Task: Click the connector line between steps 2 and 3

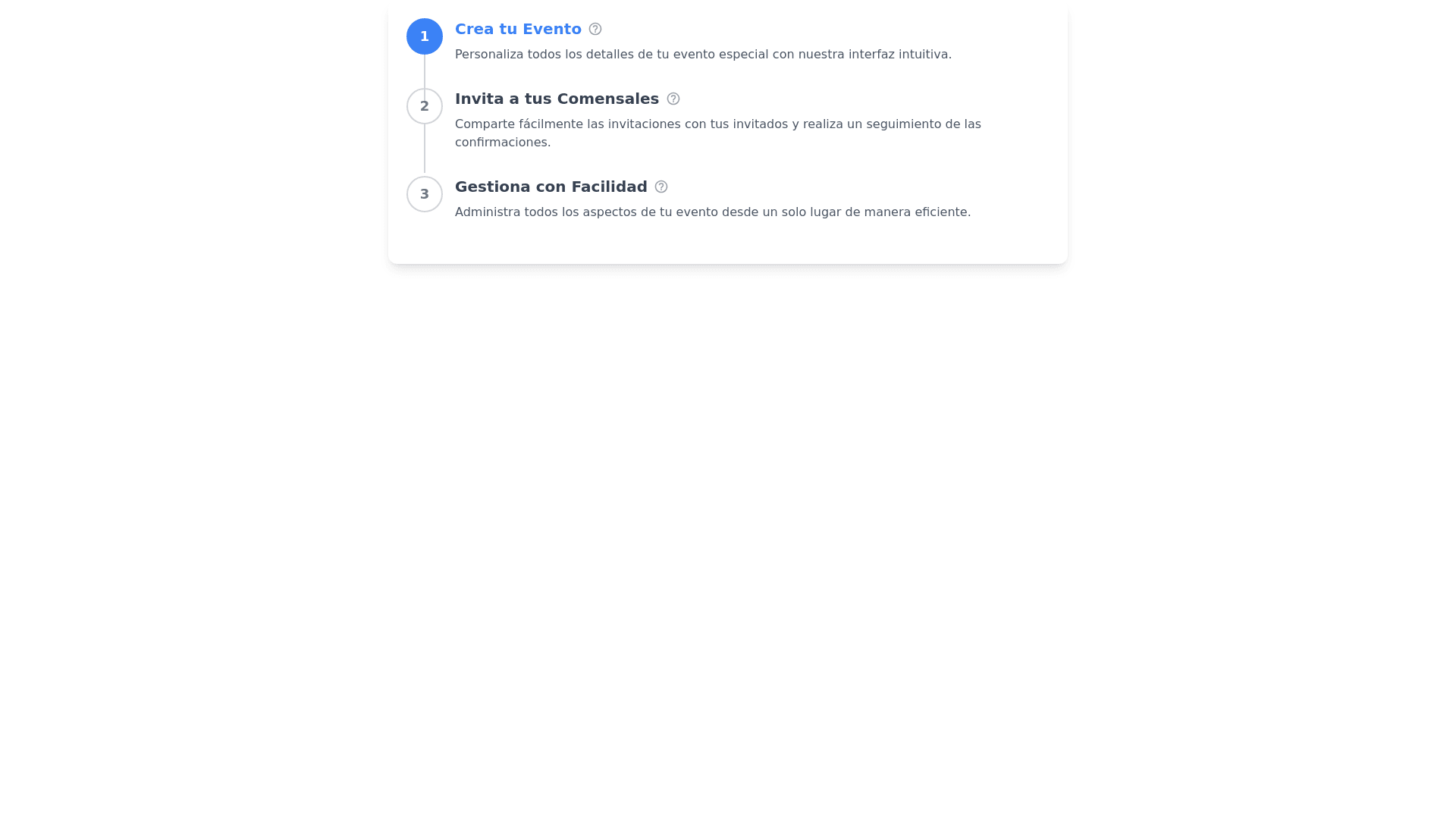Action: 425,150
